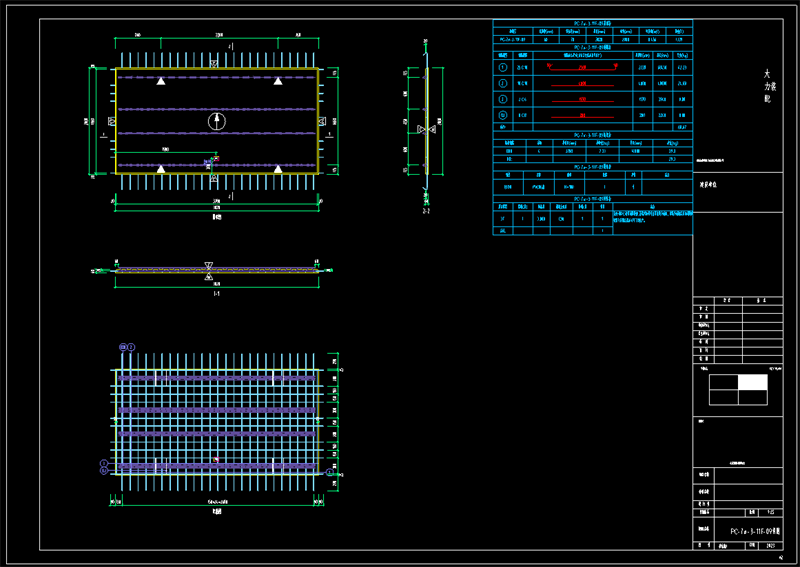Select the red straight bar in schedule row 3
The width and height of the screenshot is (800, 567).
click(x=582, y=101)
